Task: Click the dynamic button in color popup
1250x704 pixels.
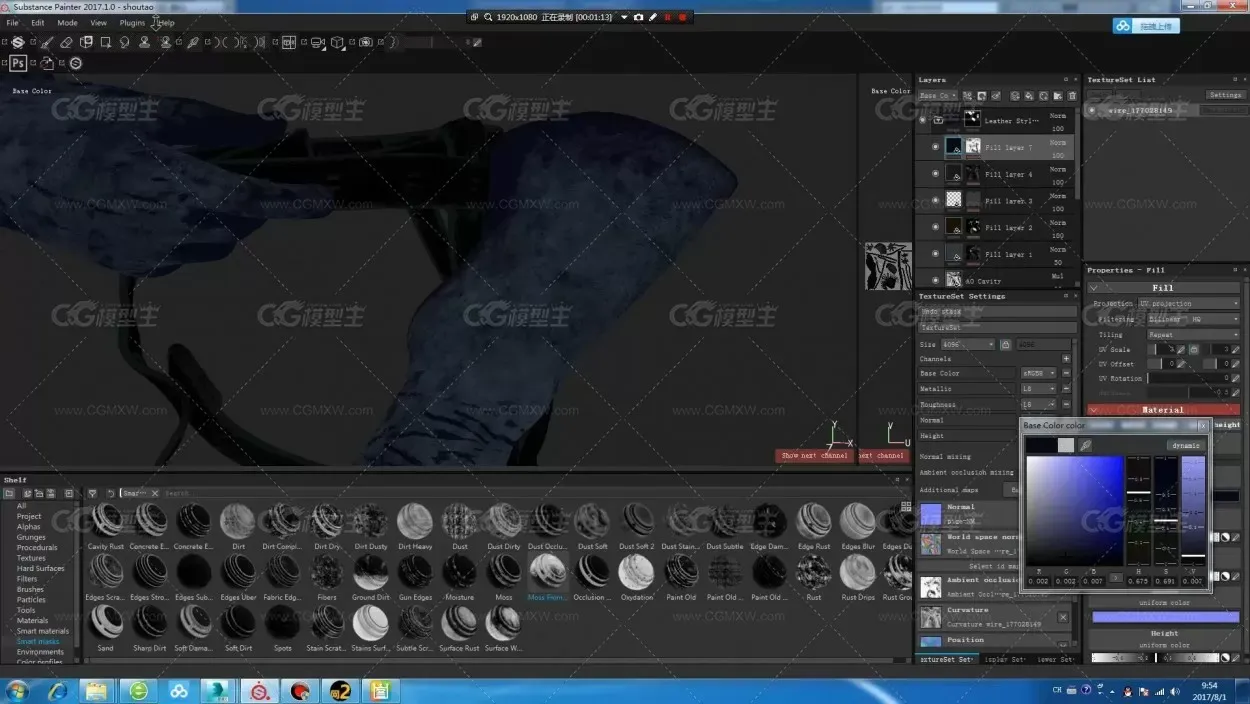Action: (1185, 446)
